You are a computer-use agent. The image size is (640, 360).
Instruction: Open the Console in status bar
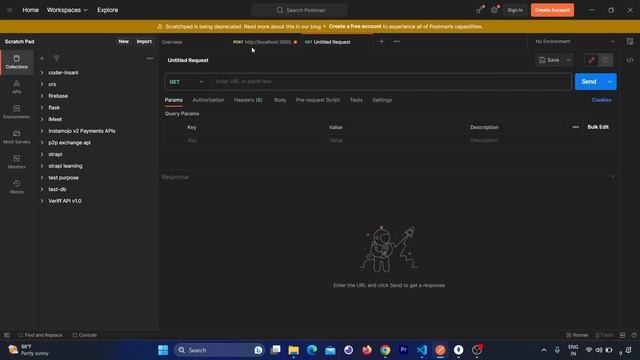tap(84, 335)
